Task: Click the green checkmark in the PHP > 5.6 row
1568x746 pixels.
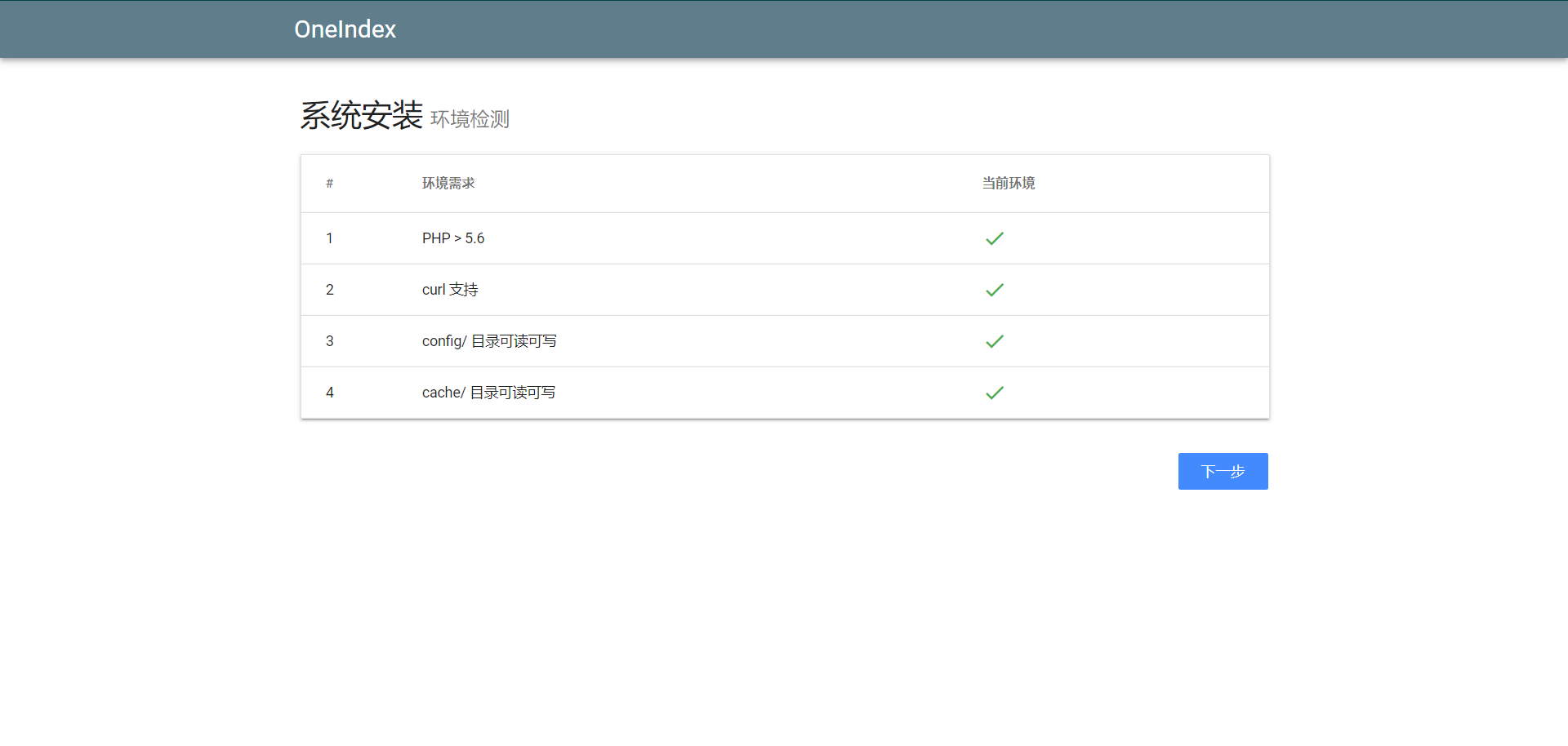Action: pos(994,238)
